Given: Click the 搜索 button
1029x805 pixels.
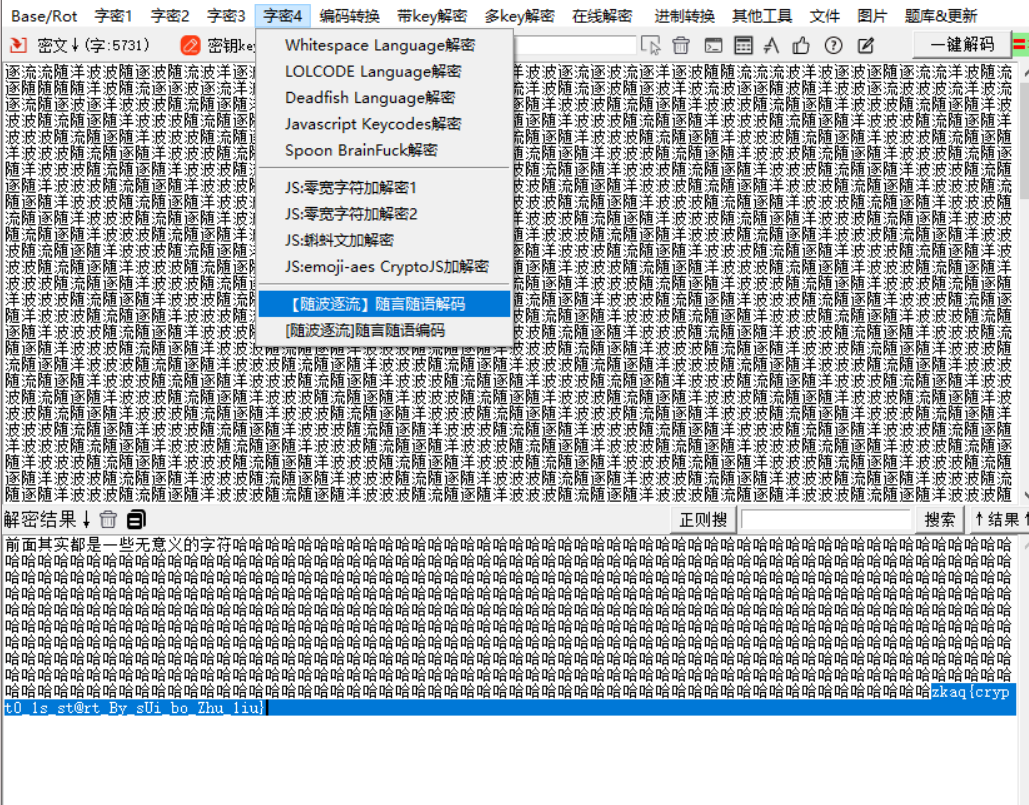Looking at the screenshot, I should [x=940, y=520].
